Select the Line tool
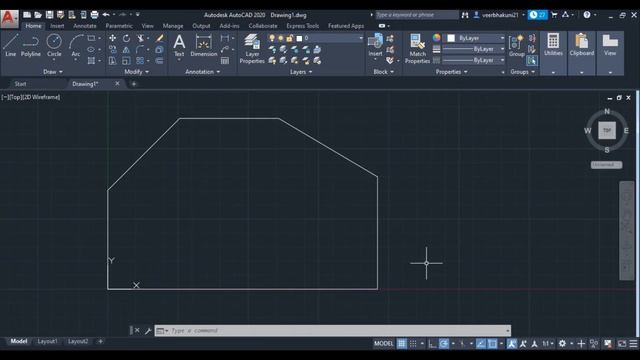 10,45
